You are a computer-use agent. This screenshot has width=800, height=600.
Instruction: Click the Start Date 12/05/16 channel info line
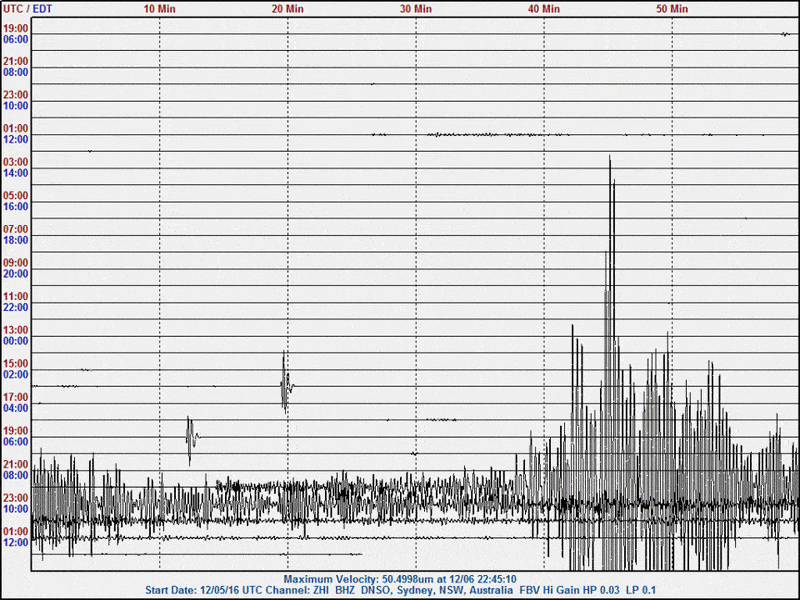[401, 590]
